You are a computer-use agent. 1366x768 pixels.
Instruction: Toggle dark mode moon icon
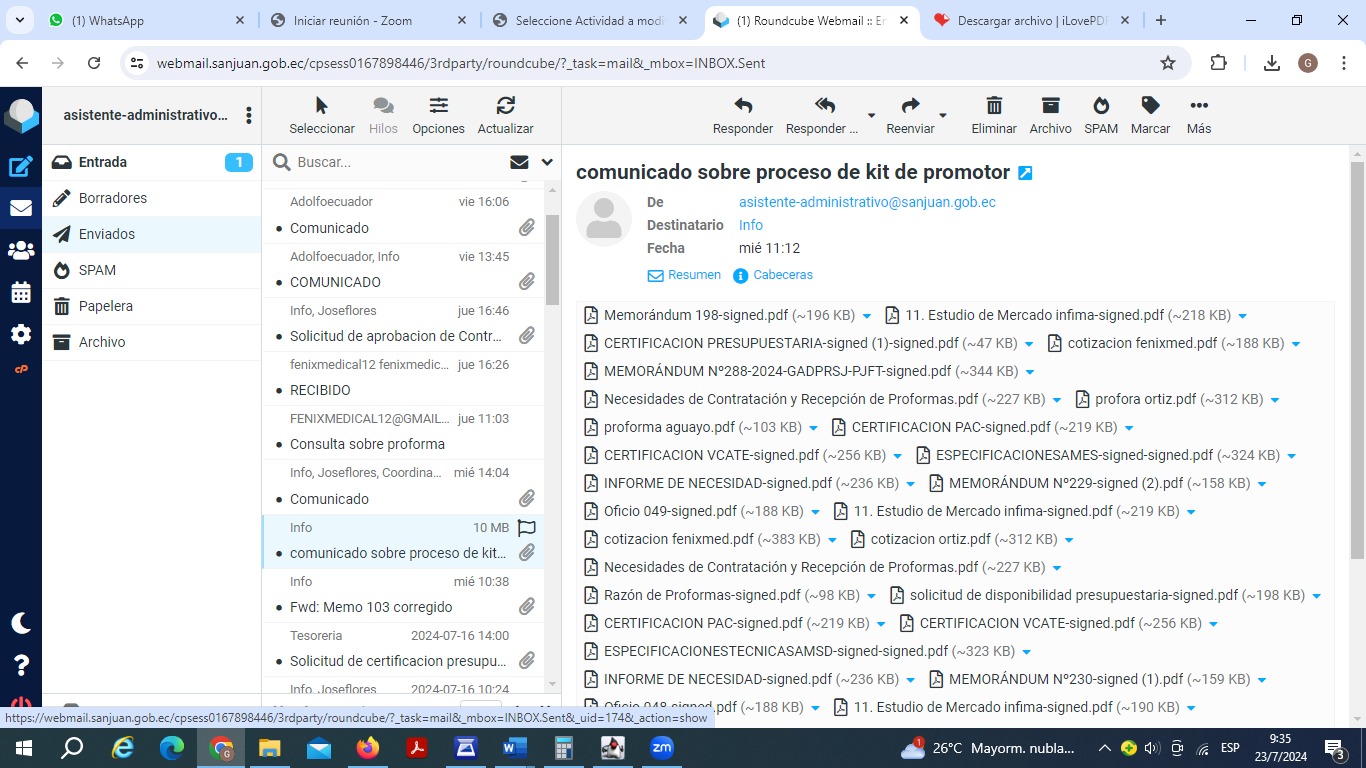click(21, 623)
